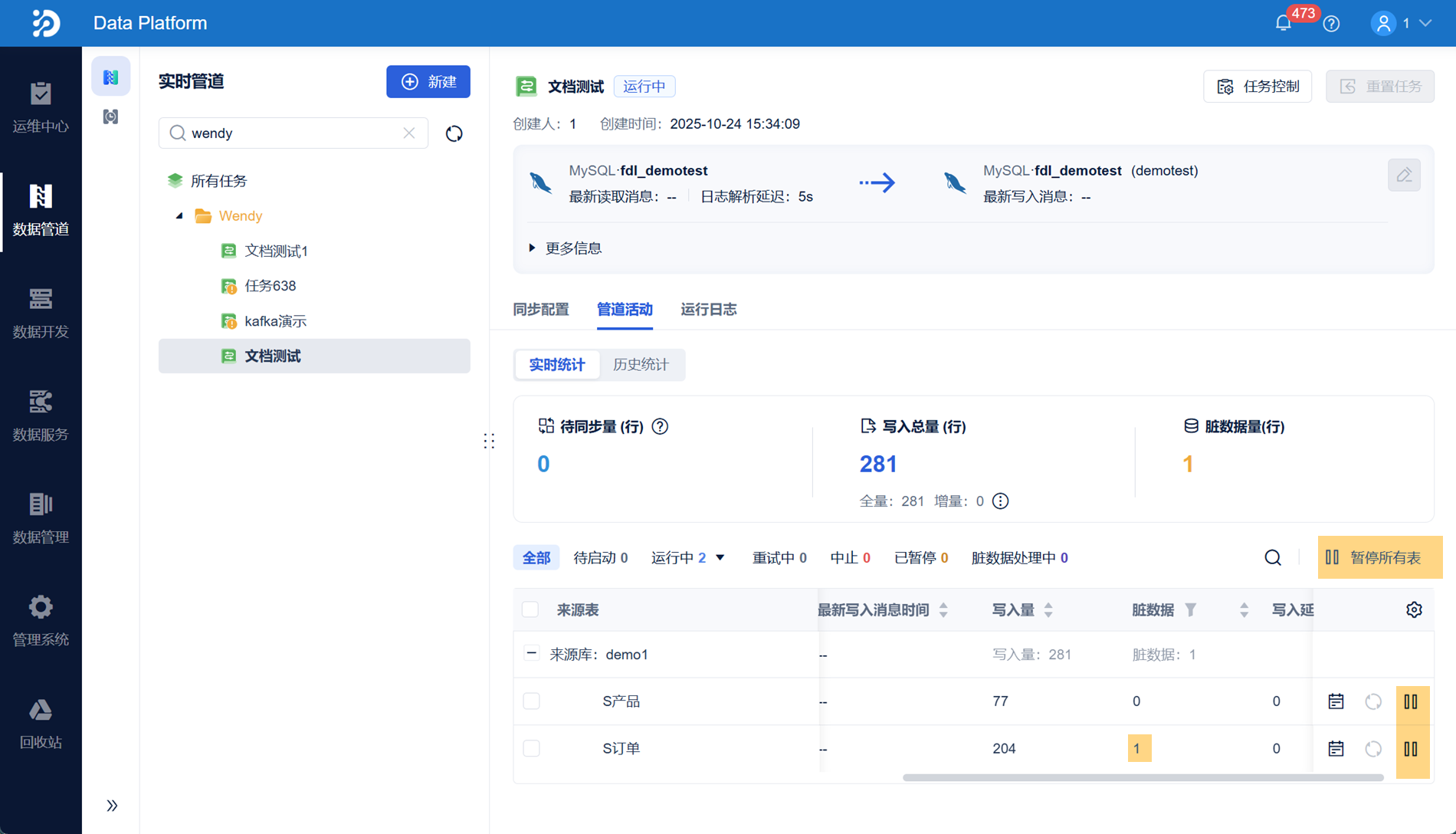Open 数据管理 in the sidebar
The width and height of the screenshot is (1456, 834).
pyautogui.click(x=41, y=517)
